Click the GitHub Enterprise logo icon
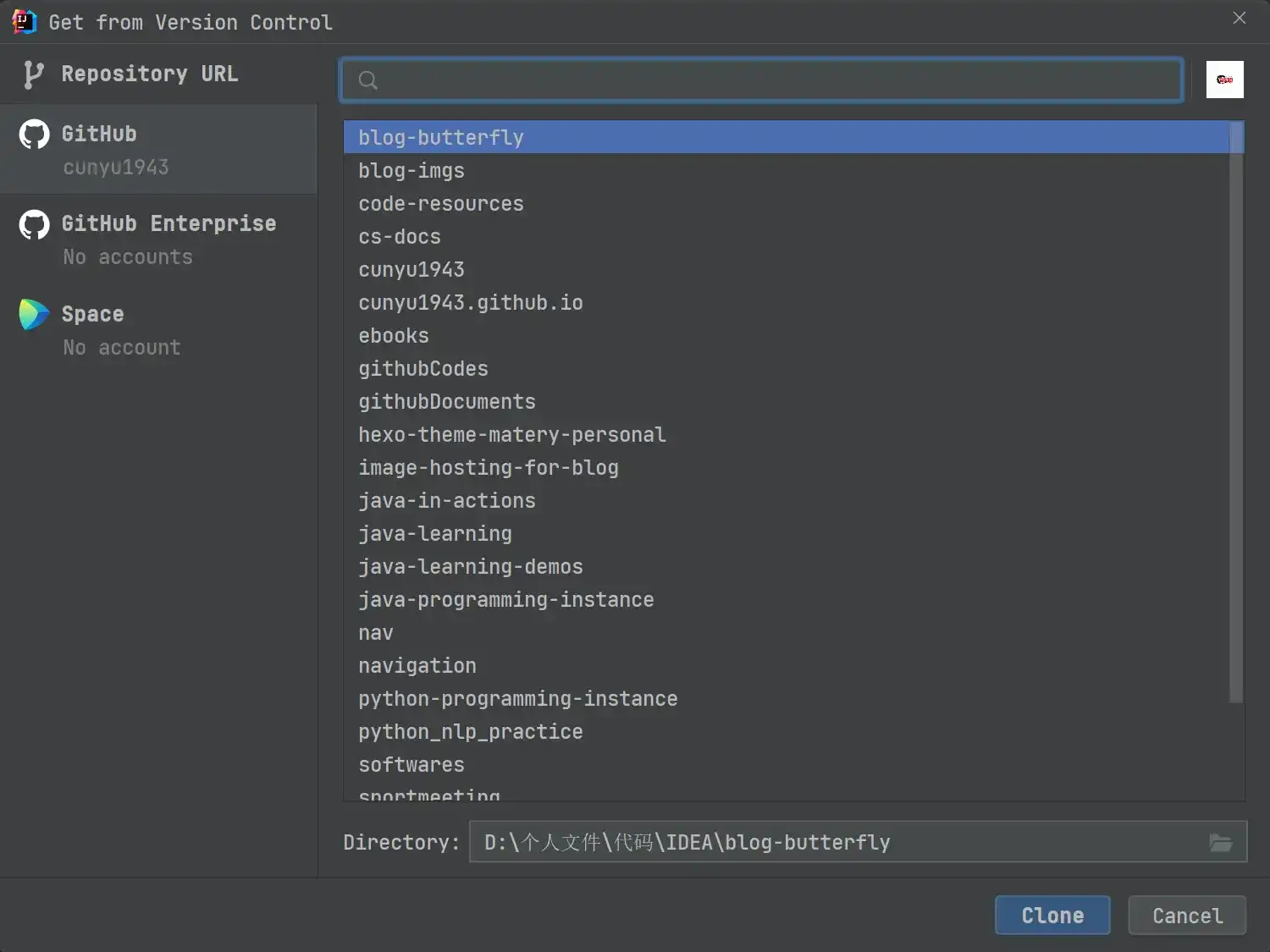This screenshot has width=1270, height=952. (x=35, y=225)
